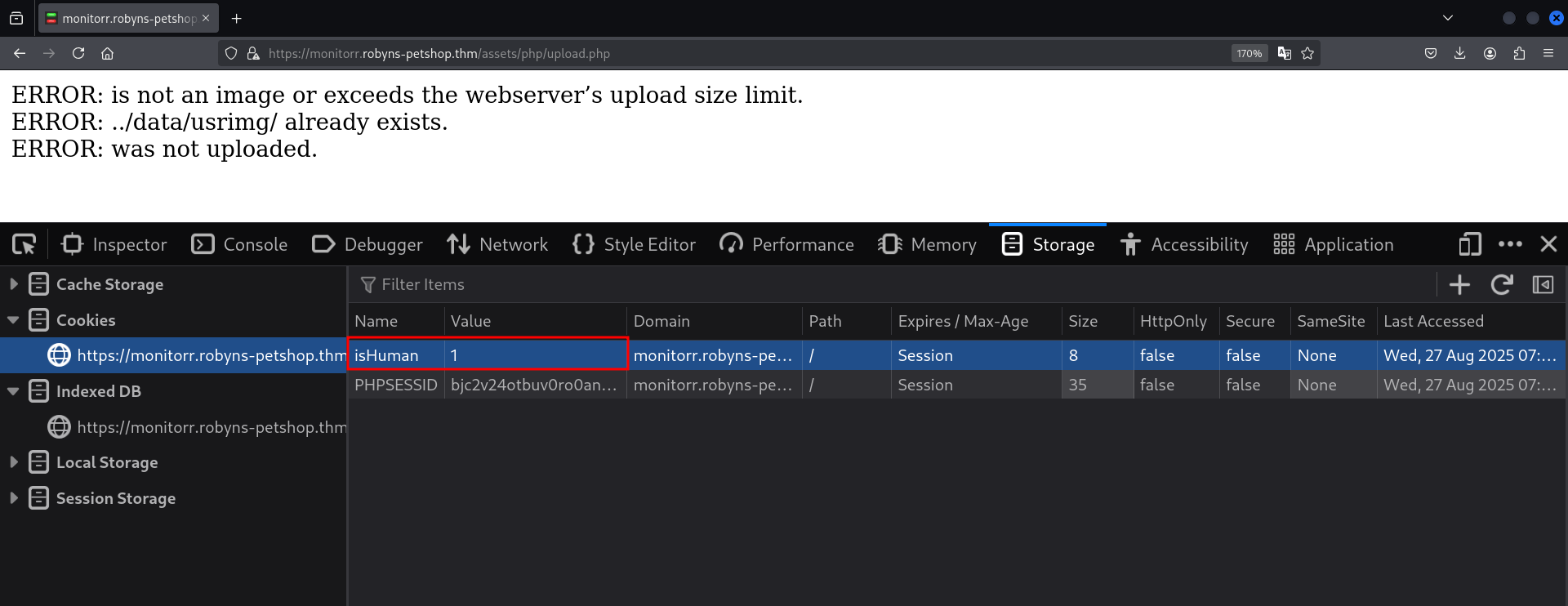Click the add new cookie plus icon

(x=1459, y=284)
